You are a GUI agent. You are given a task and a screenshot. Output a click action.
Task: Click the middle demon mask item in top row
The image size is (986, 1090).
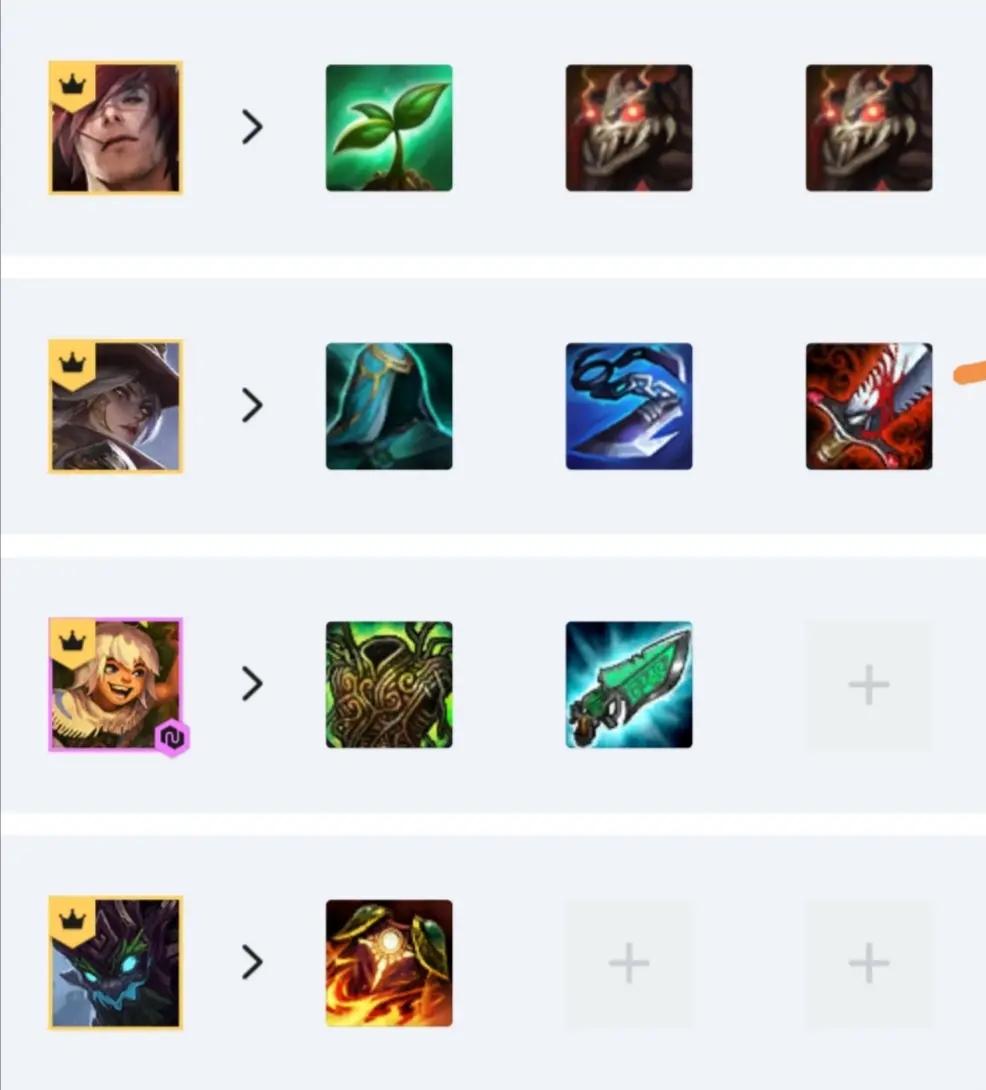629,128
